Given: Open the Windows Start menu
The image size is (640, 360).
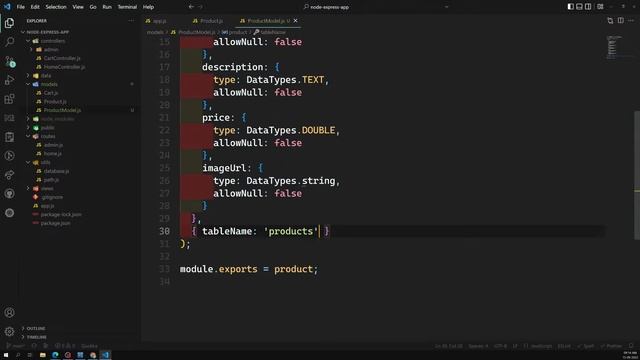Looking at the screenshot, I should [x=6, y=355].
